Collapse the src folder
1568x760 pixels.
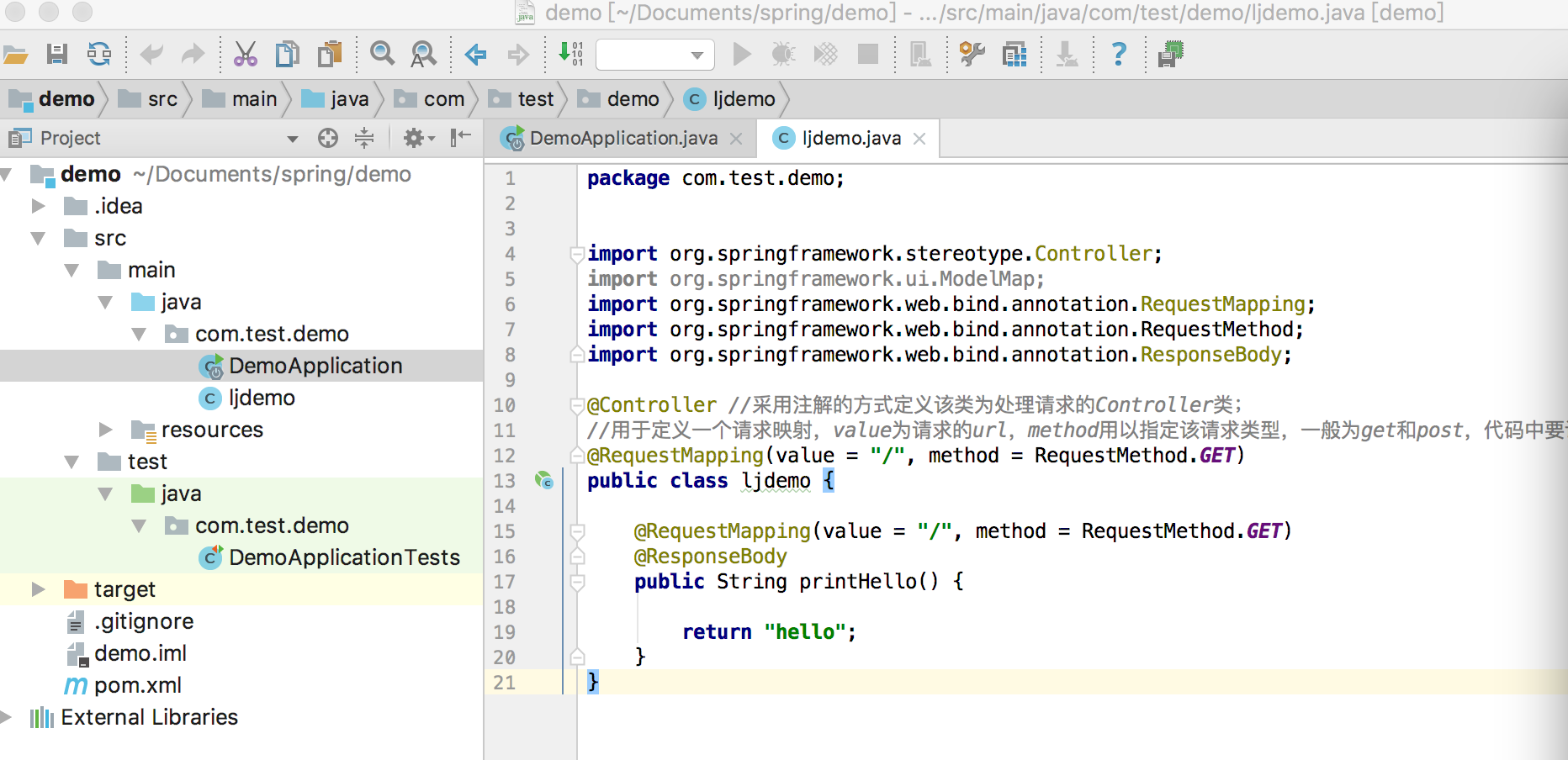tap(38, 238)
